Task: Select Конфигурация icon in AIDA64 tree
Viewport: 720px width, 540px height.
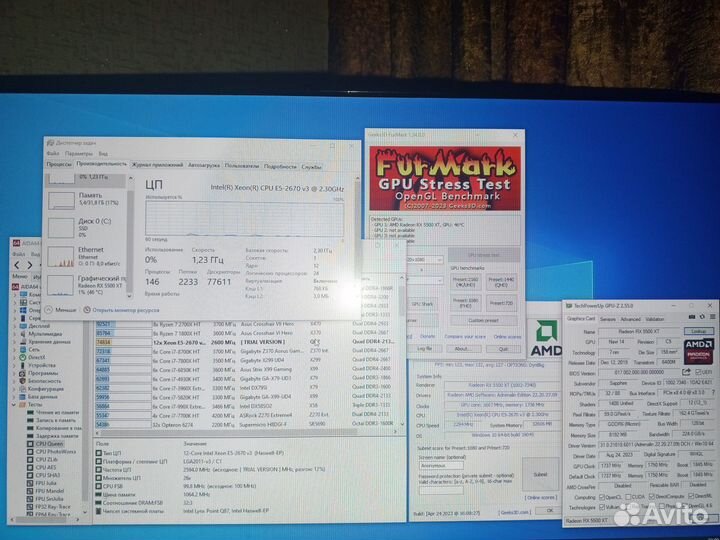Action: coord(23,388)
